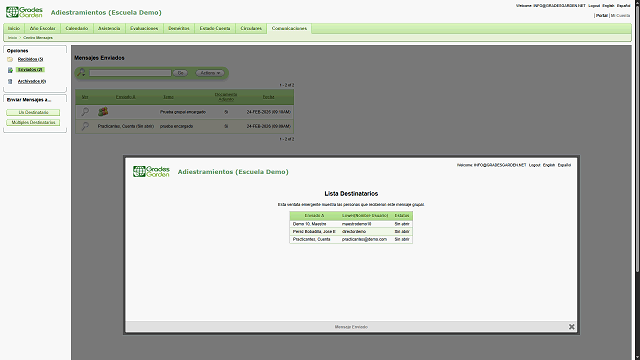Sort by the Tema column header

pyautogui.click(x=168, y=97)
